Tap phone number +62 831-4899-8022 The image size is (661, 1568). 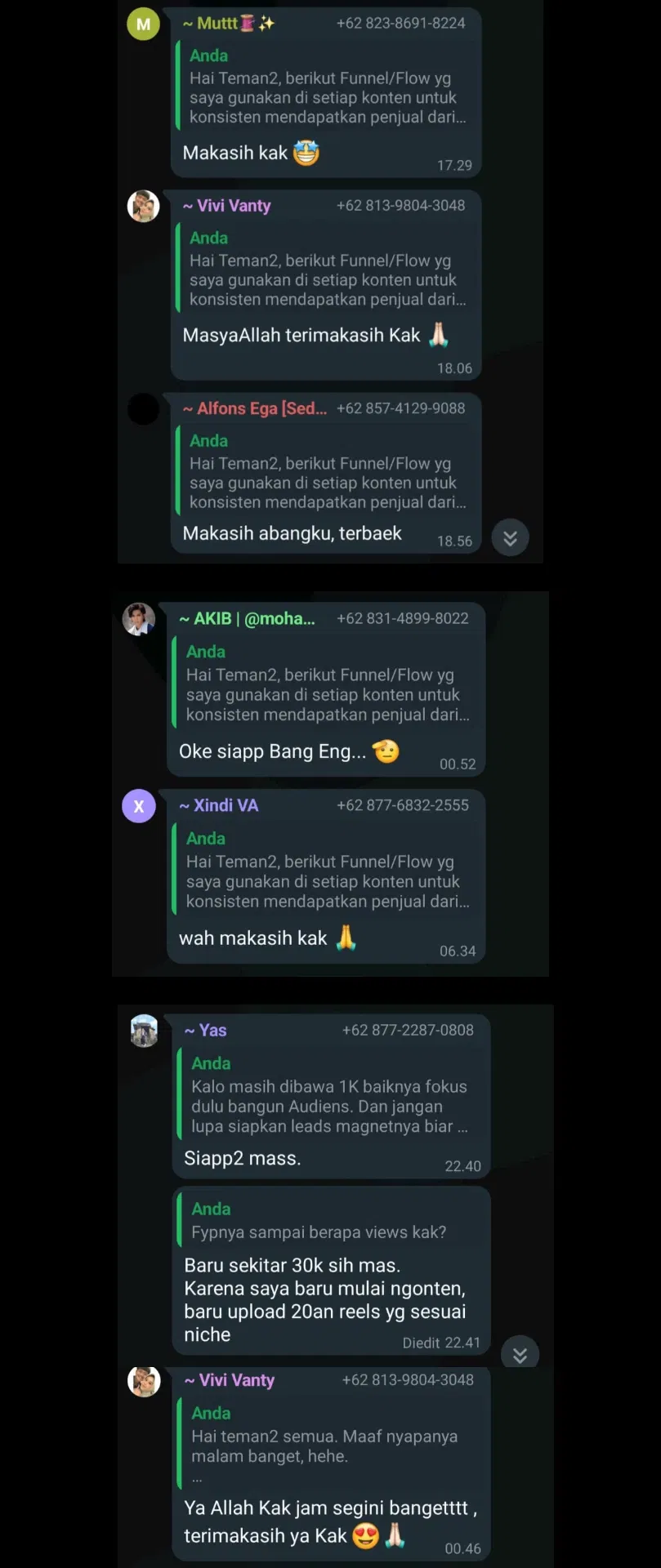pos(403,619)
